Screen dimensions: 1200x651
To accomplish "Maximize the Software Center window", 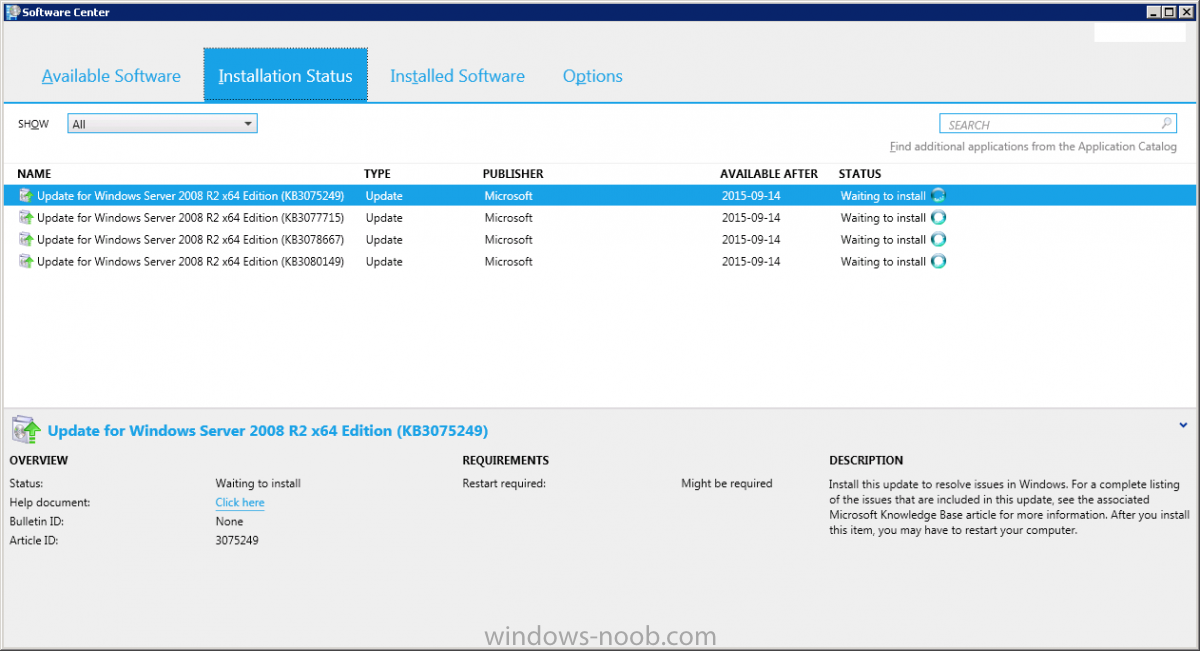I will pyautogui.click(x=1168, y=12).
